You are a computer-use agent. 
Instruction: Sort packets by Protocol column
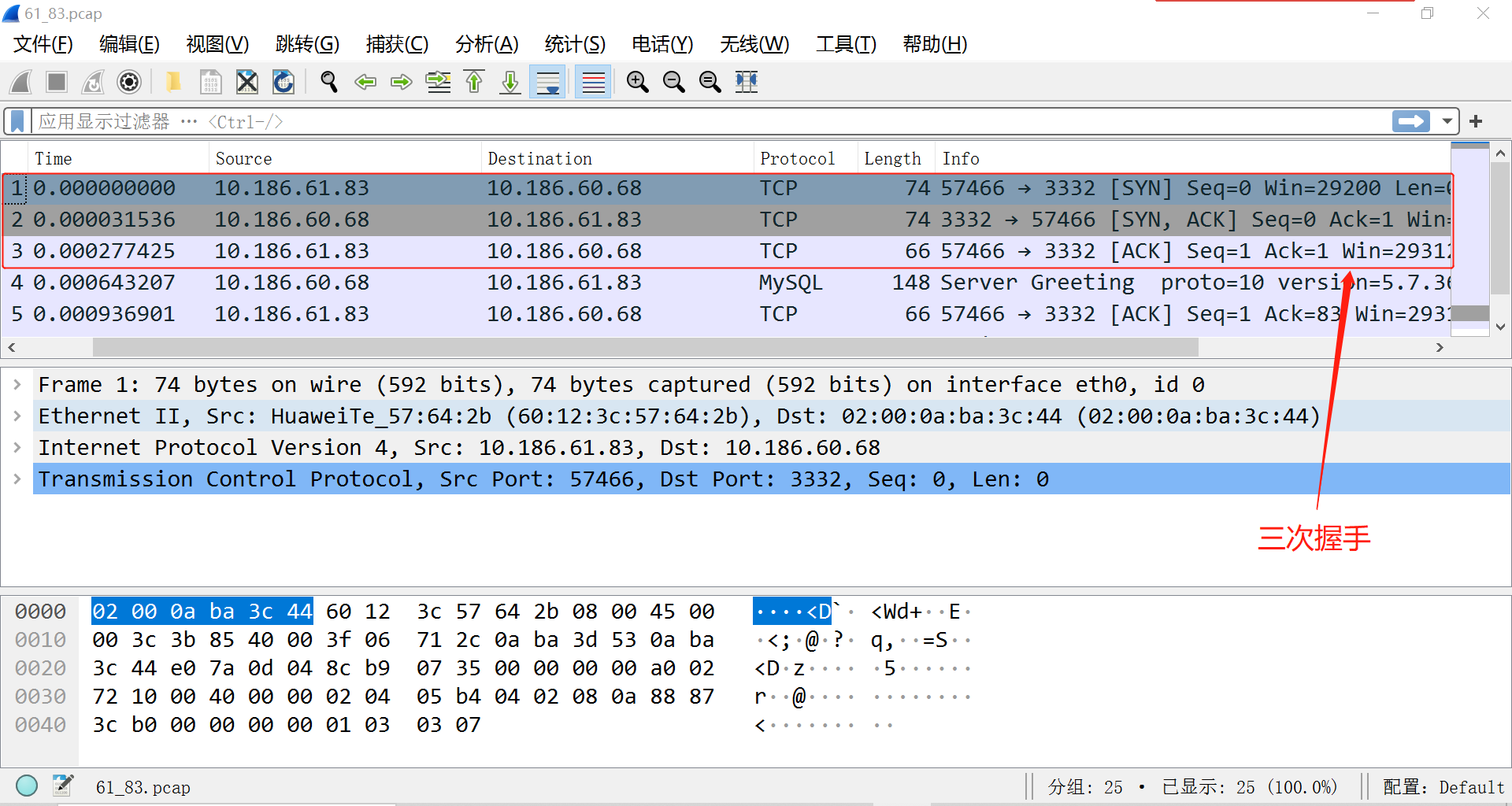pos(806,158)
